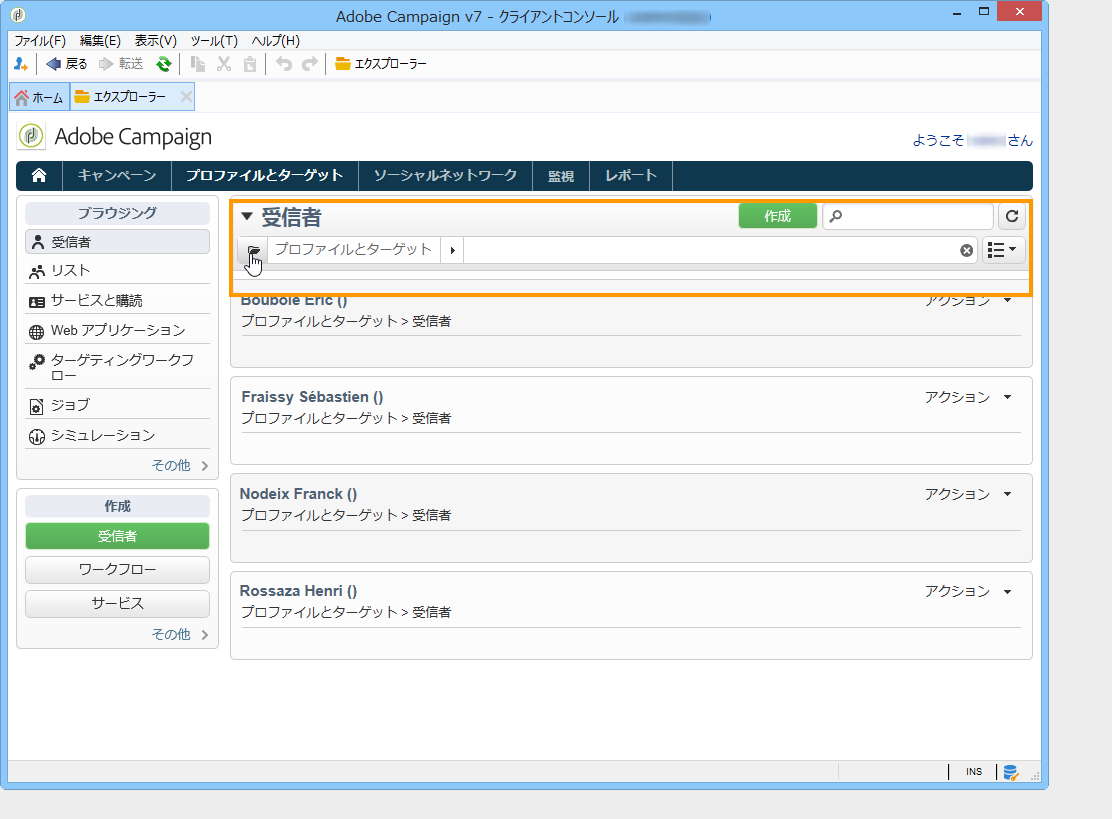Click the ワークフロー create button
Image resolution: width=1112 pixels, height=819 pixels.
[117, 569]
